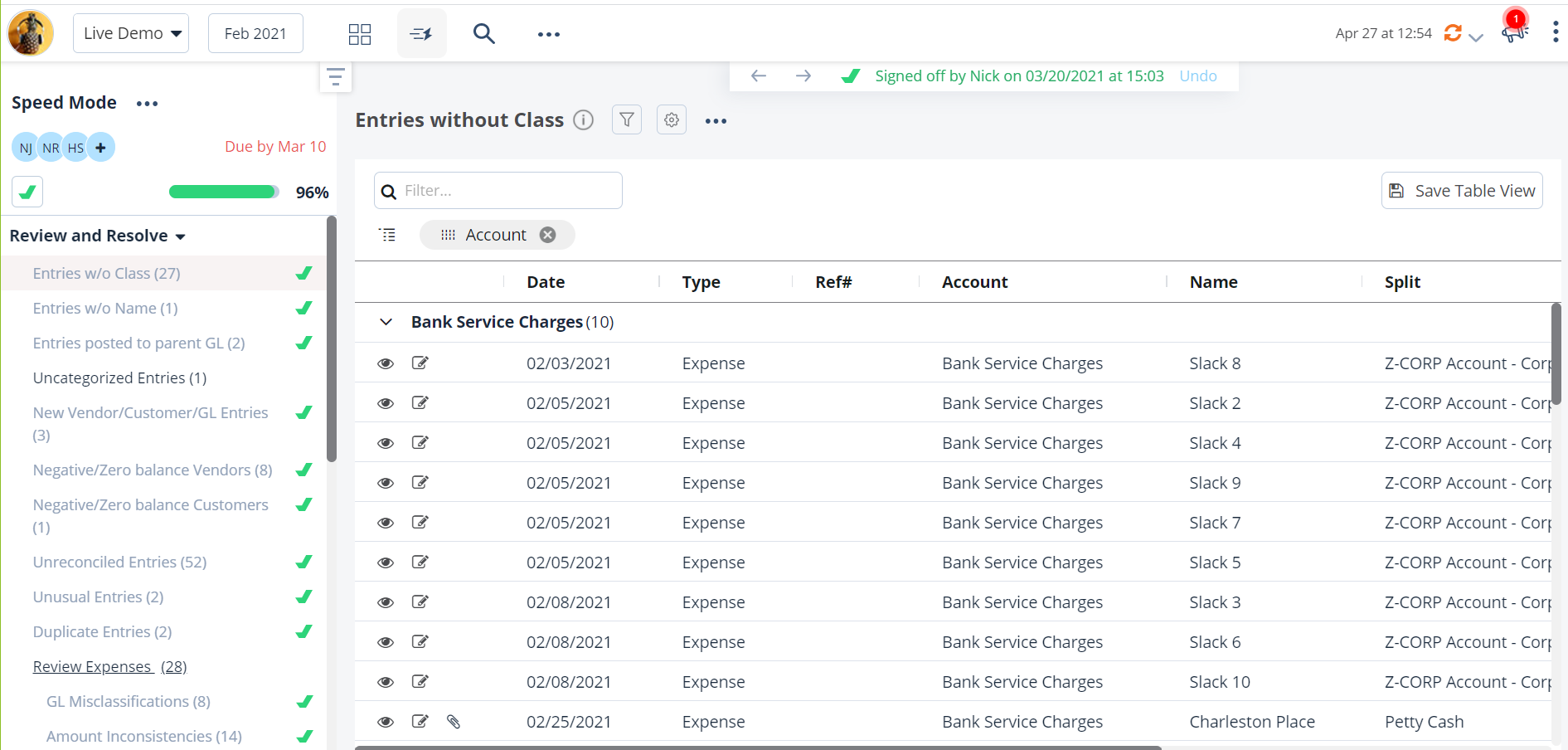1568x750 pixels.
Task: Open table settings gear icon
Action: [671, 119]
